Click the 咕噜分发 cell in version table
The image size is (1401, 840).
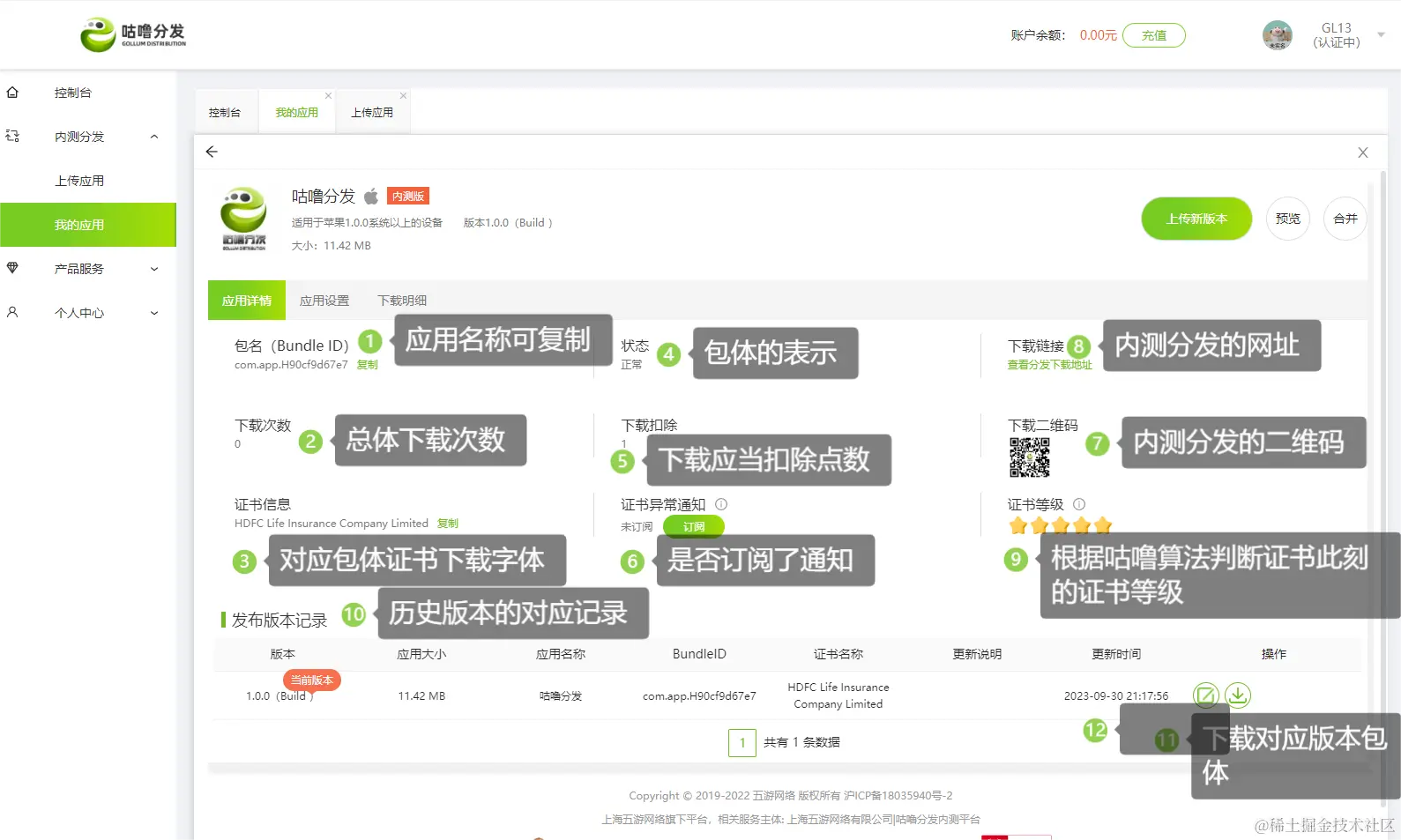click(561, 695)
